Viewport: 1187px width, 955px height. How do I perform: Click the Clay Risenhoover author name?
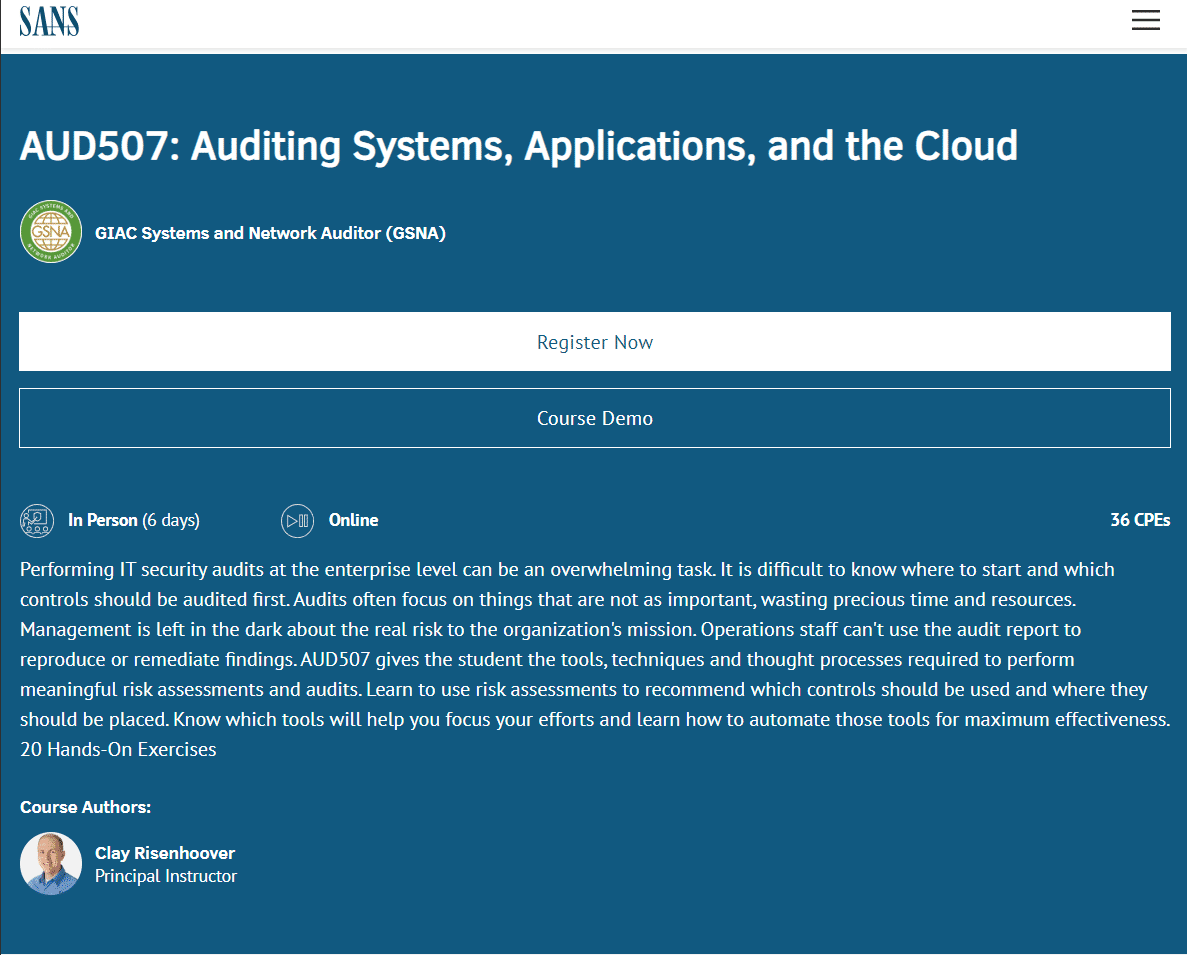pyautogui.click(x=165, y=853)
